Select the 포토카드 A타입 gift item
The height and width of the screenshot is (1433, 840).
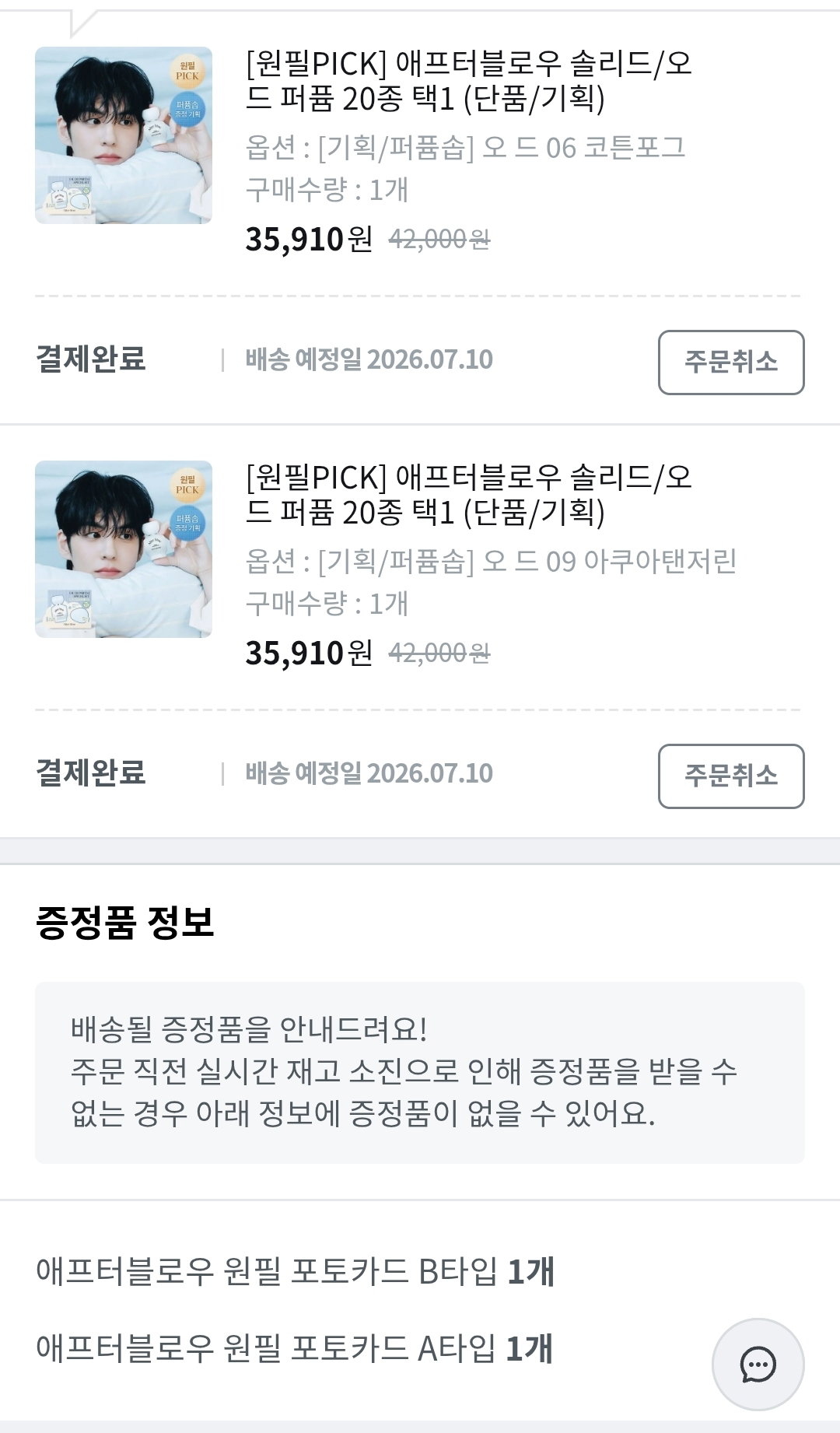coord(295,1348)
